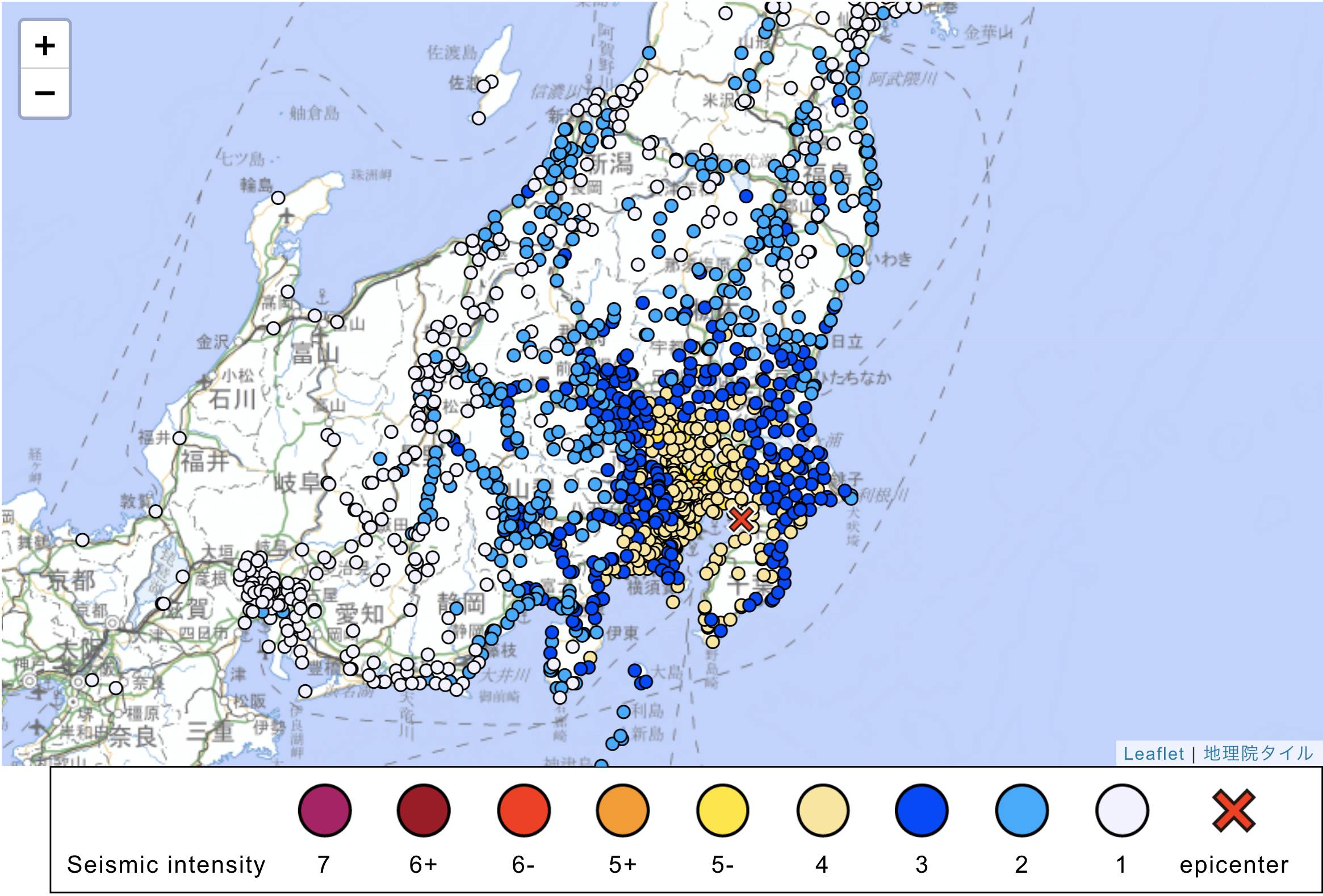Click the intensity 6+ dark red legend circle
Image resolution: width=1323 pixels, height=896 pixels.
(424, 810)
